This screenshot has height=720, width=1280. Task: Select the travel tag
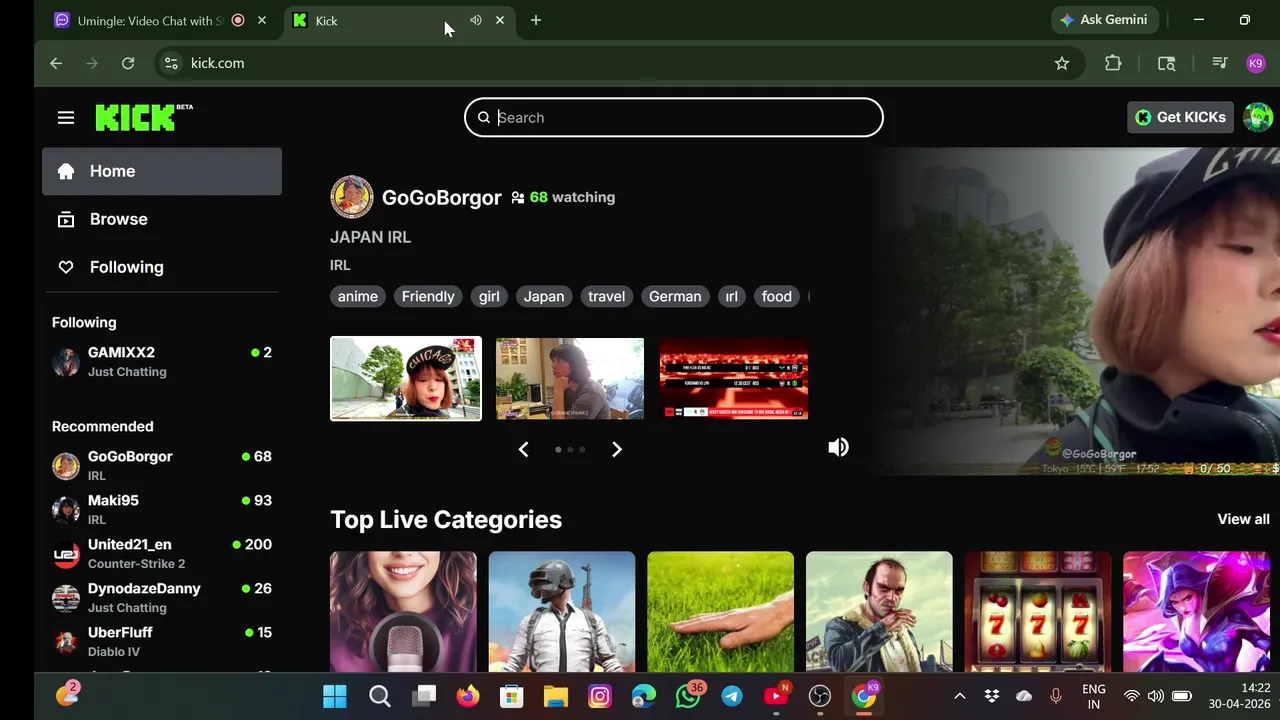click(x=606, y=296)
